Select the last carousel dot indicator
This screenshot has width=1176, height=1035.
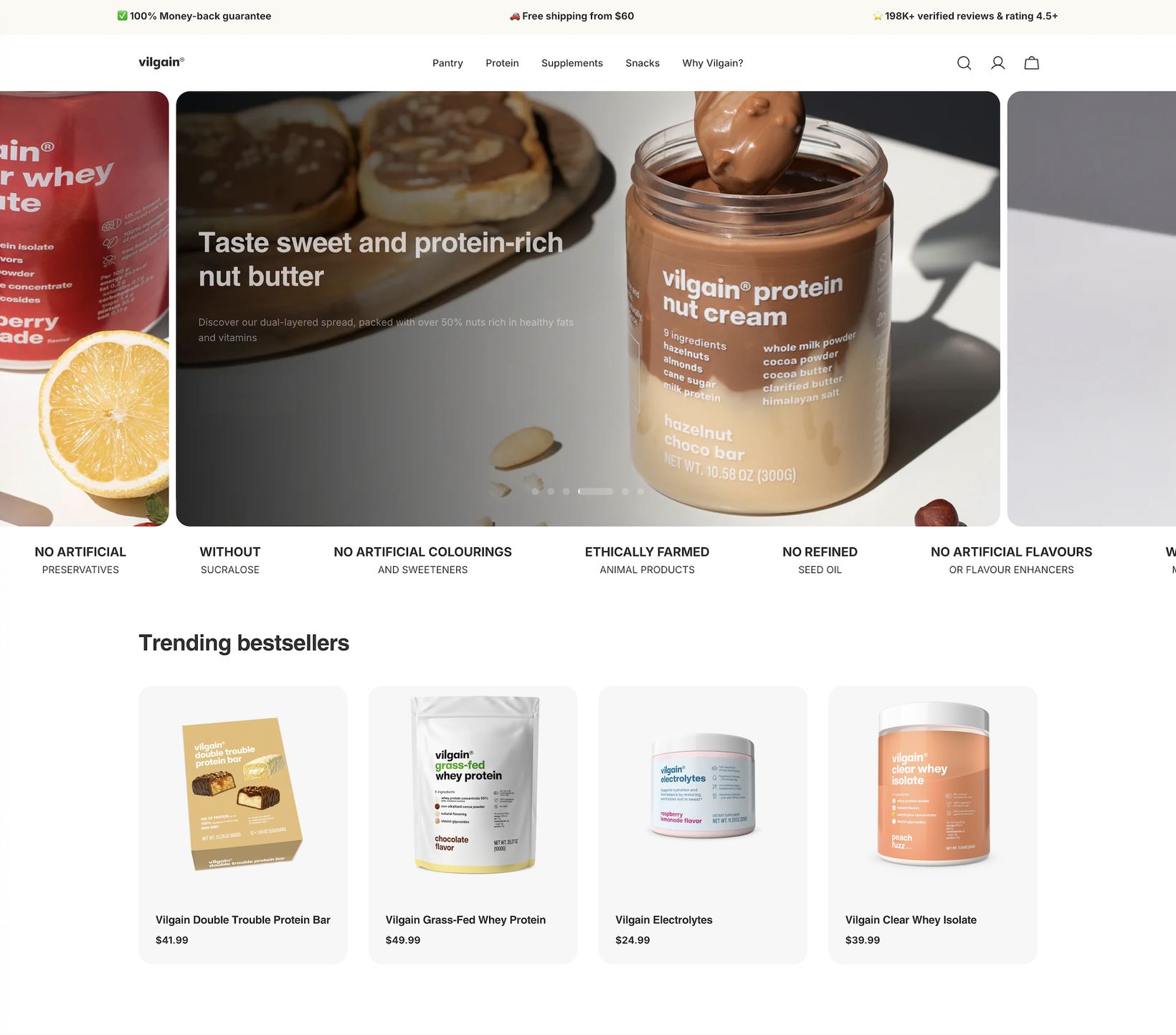click(640, 491)
